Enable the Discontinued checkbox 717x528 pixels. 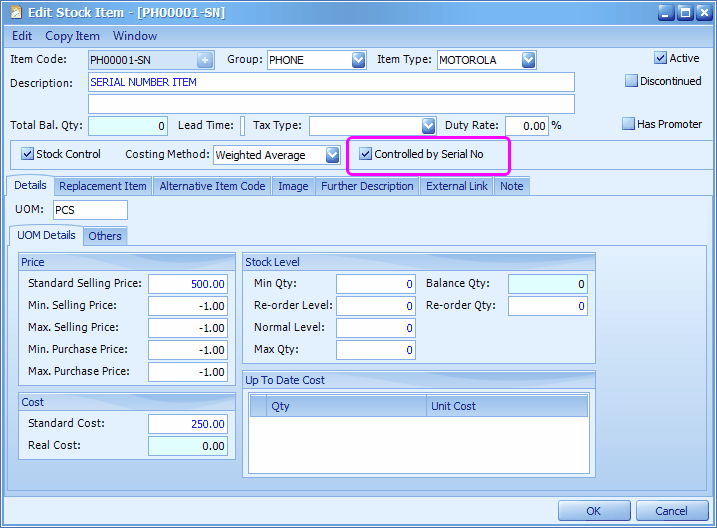(631, 81)
